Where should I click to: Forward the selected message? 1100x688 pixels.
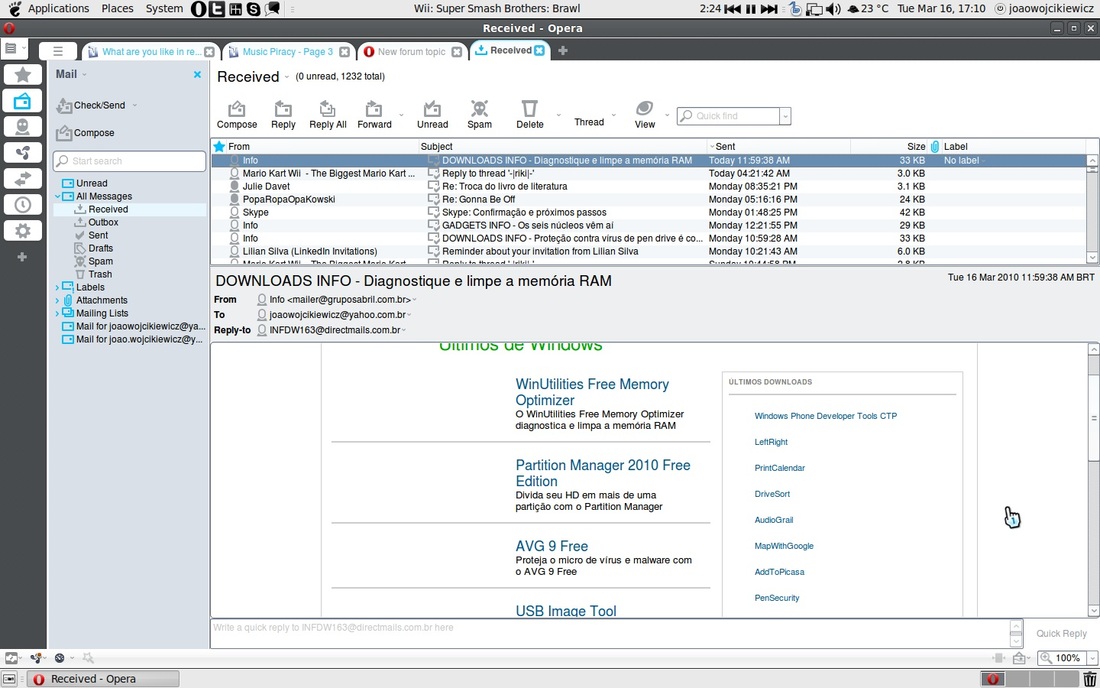point(375,115)
